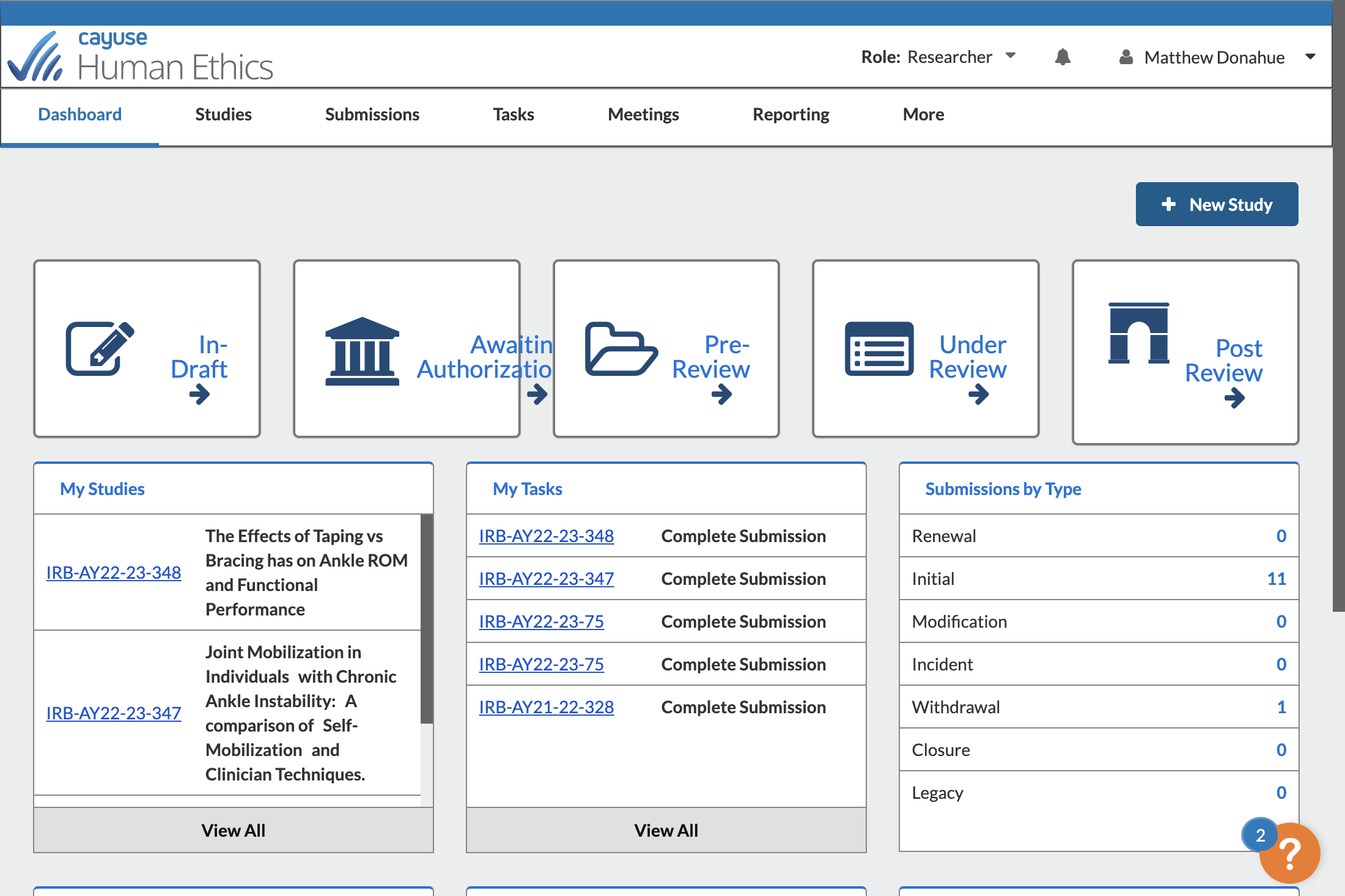Click the Legacy row label
This screenshot has width=1345, height=896.
pos(937,793)
